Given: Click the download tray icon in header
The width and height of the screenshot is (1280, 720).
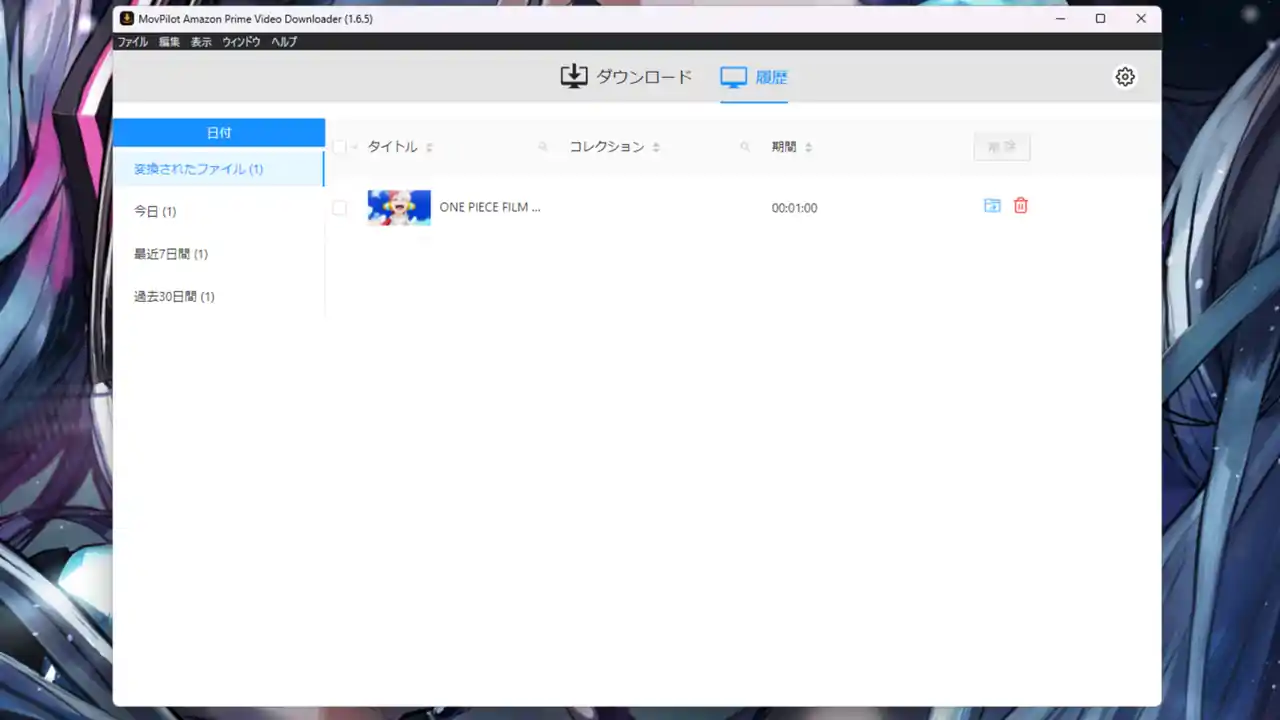Looking at the screenshot, I should (x=573, y=77).
